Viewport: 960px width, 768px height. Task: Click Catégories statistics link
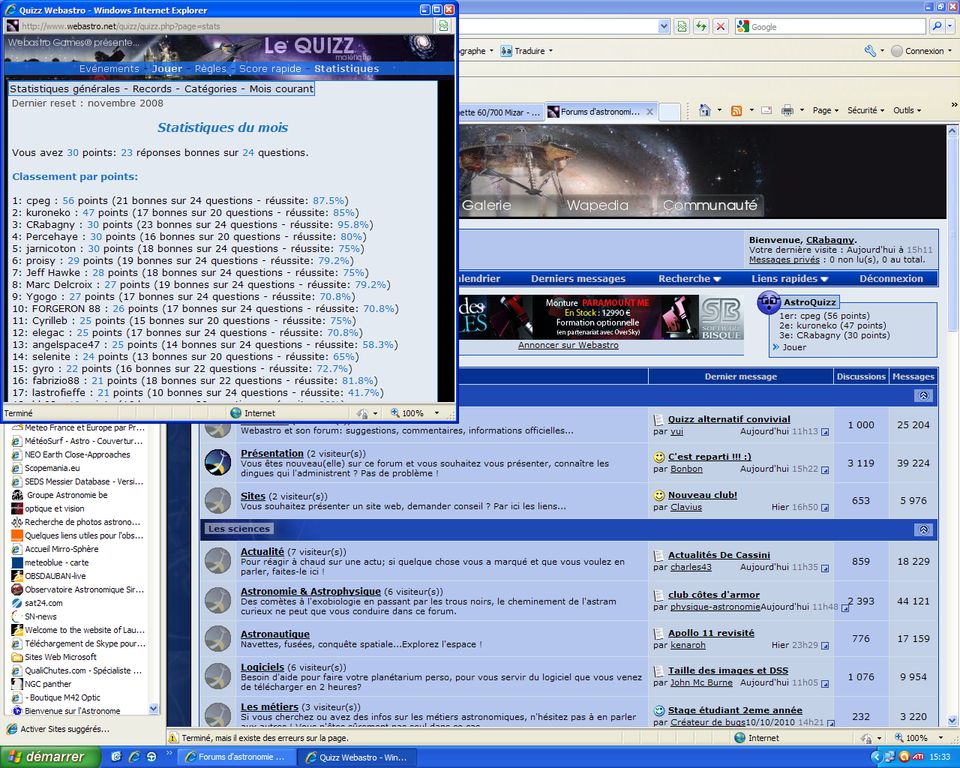210,89
